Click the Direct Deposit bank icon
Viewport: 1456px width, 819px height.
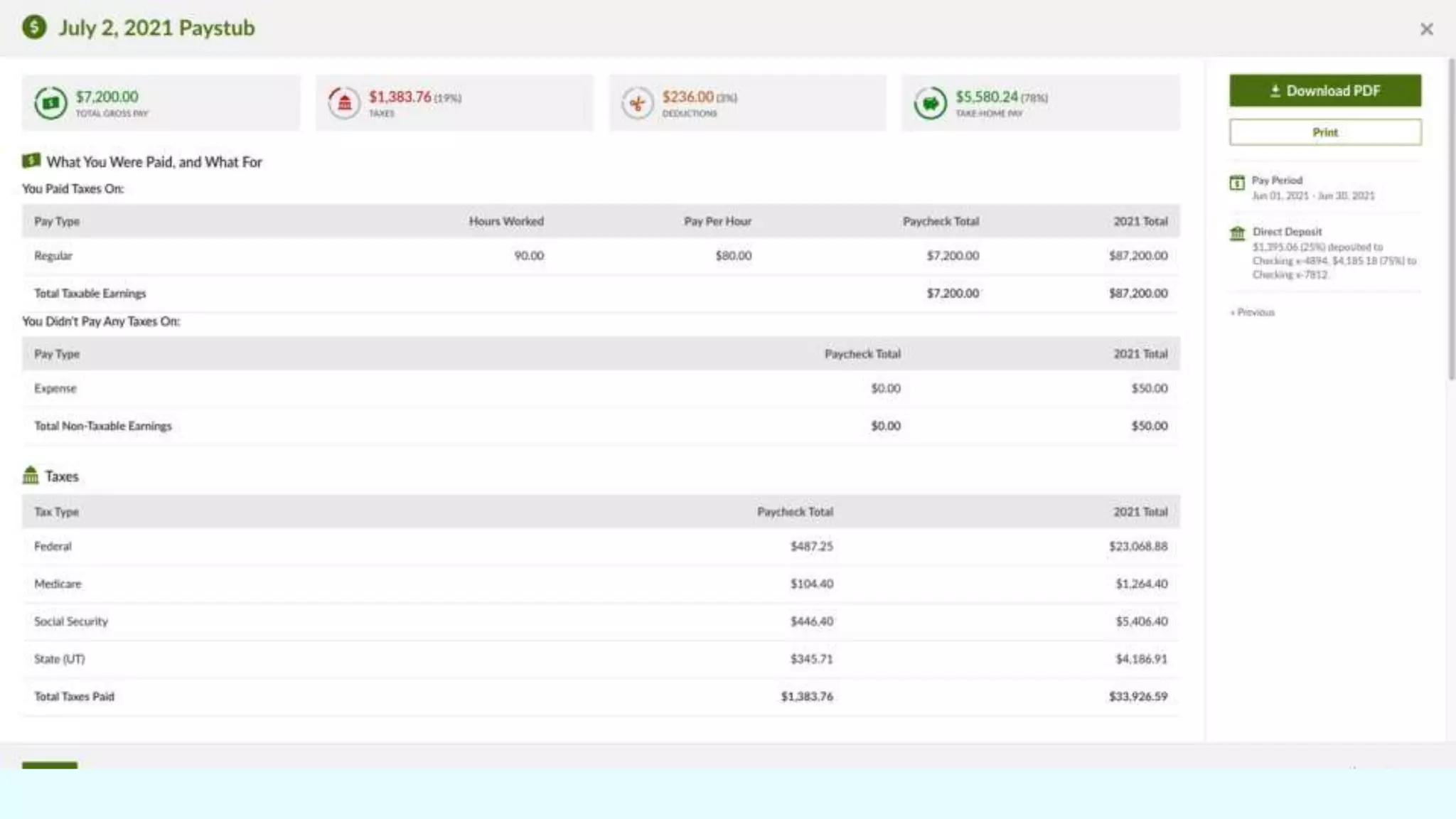1237,233
